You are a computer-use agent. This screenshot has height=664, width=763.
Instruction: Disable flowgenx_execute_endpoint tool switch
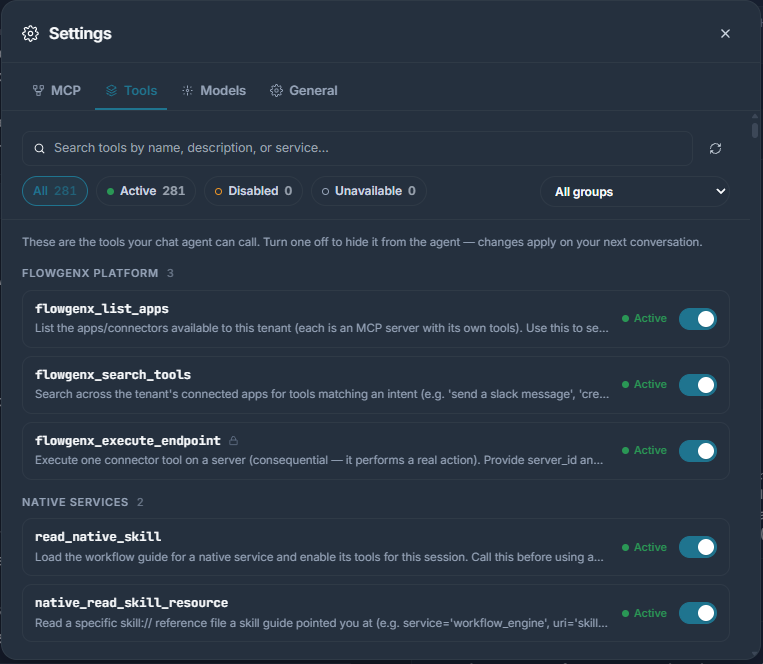click(x=697, y=451)
